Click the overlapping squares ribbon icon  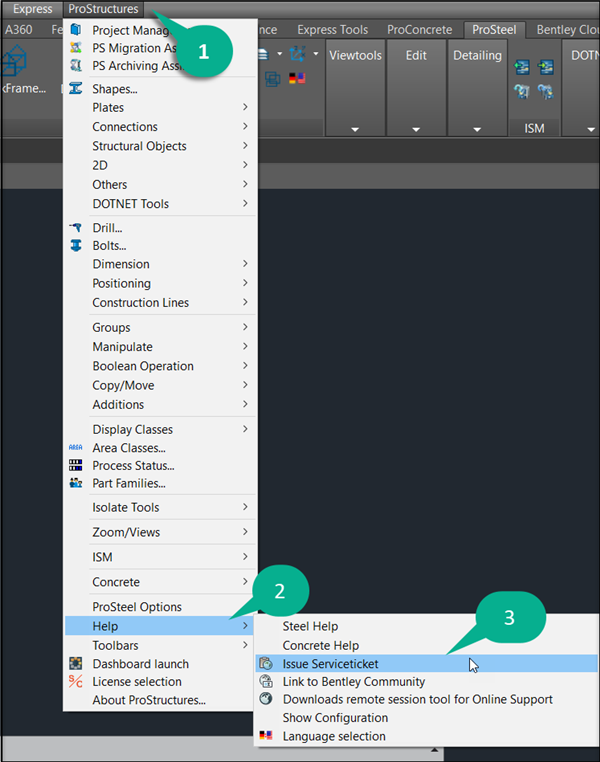[x=273, y=79]
